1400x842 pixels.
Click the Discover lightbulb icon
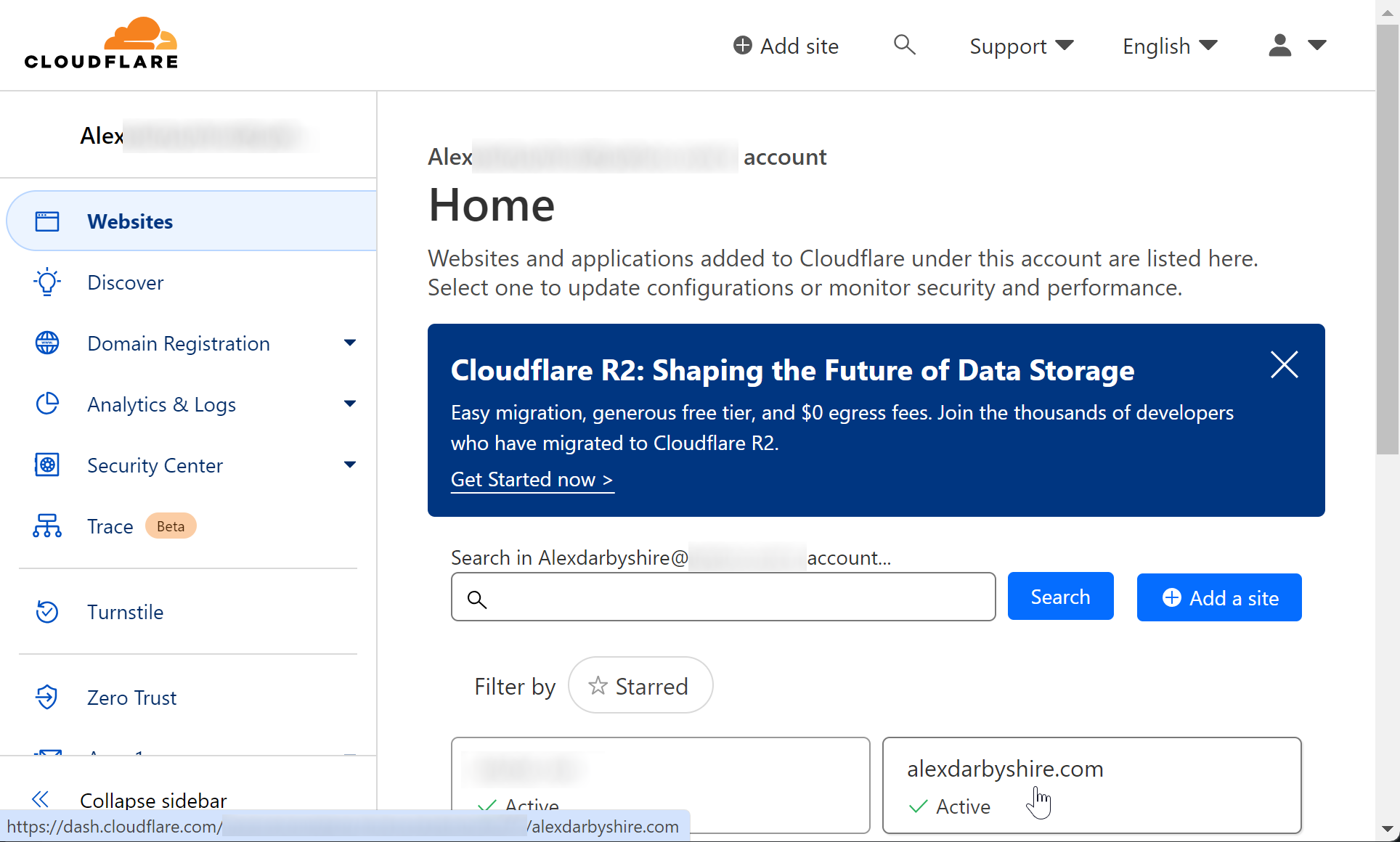(x=47, y=282)
